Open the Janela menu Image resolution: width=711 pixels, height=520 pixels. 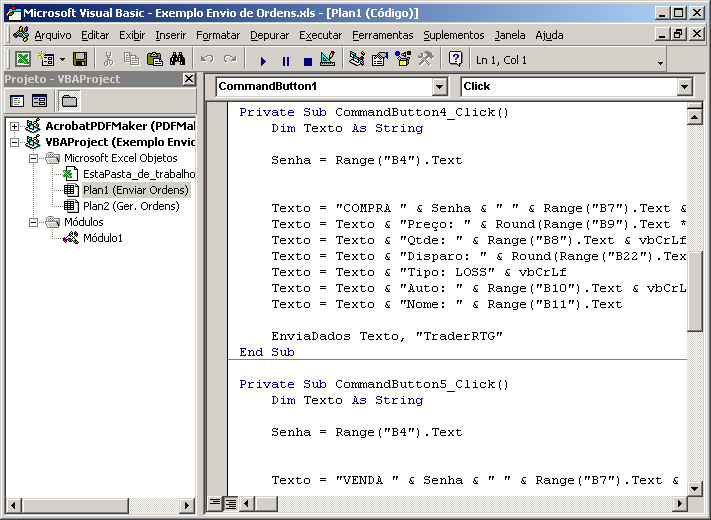[x=510, y=35]
